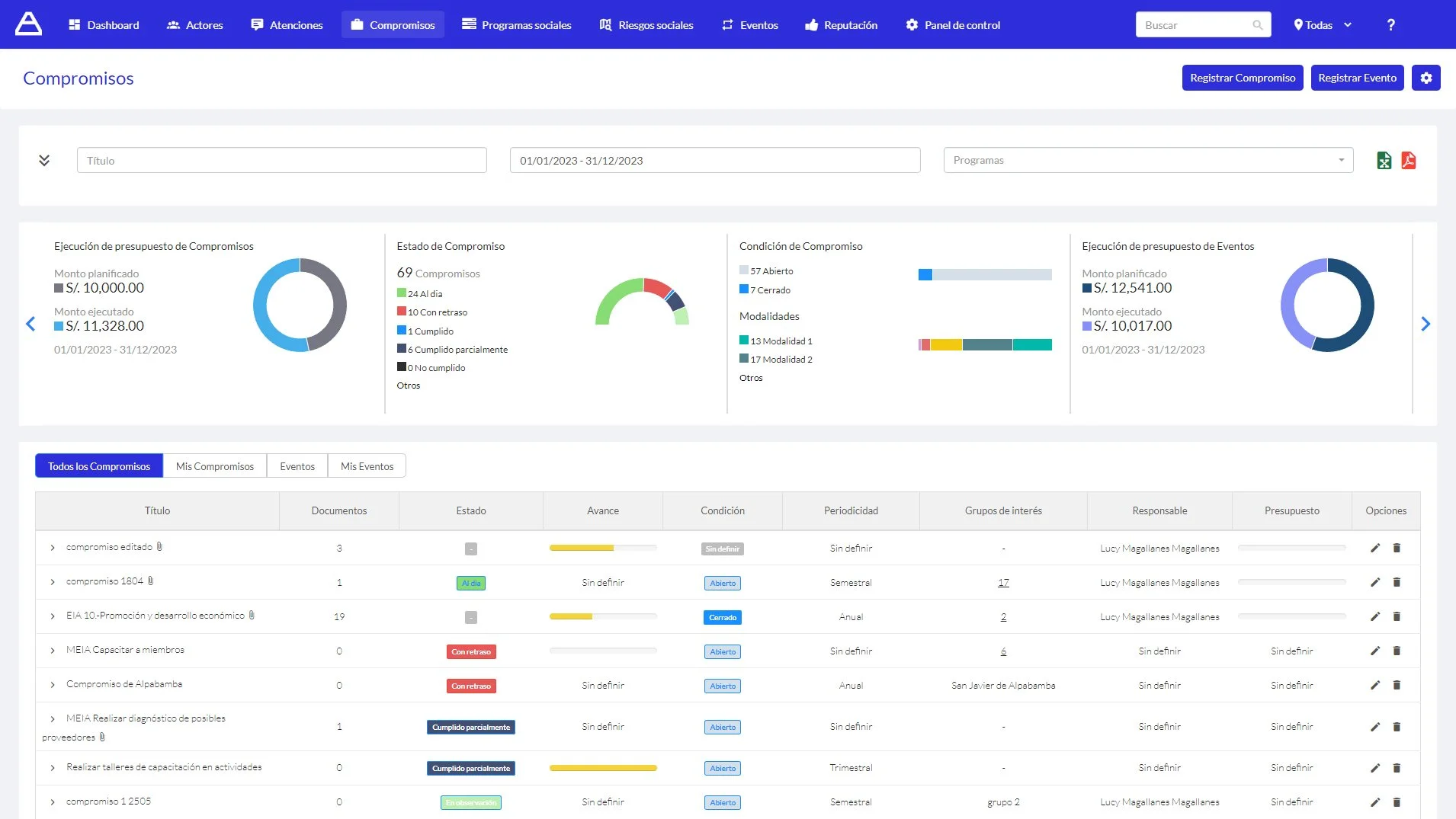This screenshot has width=1456, height=819.
Task: Export the list to Excel
Action: (x=1384, y=161)
